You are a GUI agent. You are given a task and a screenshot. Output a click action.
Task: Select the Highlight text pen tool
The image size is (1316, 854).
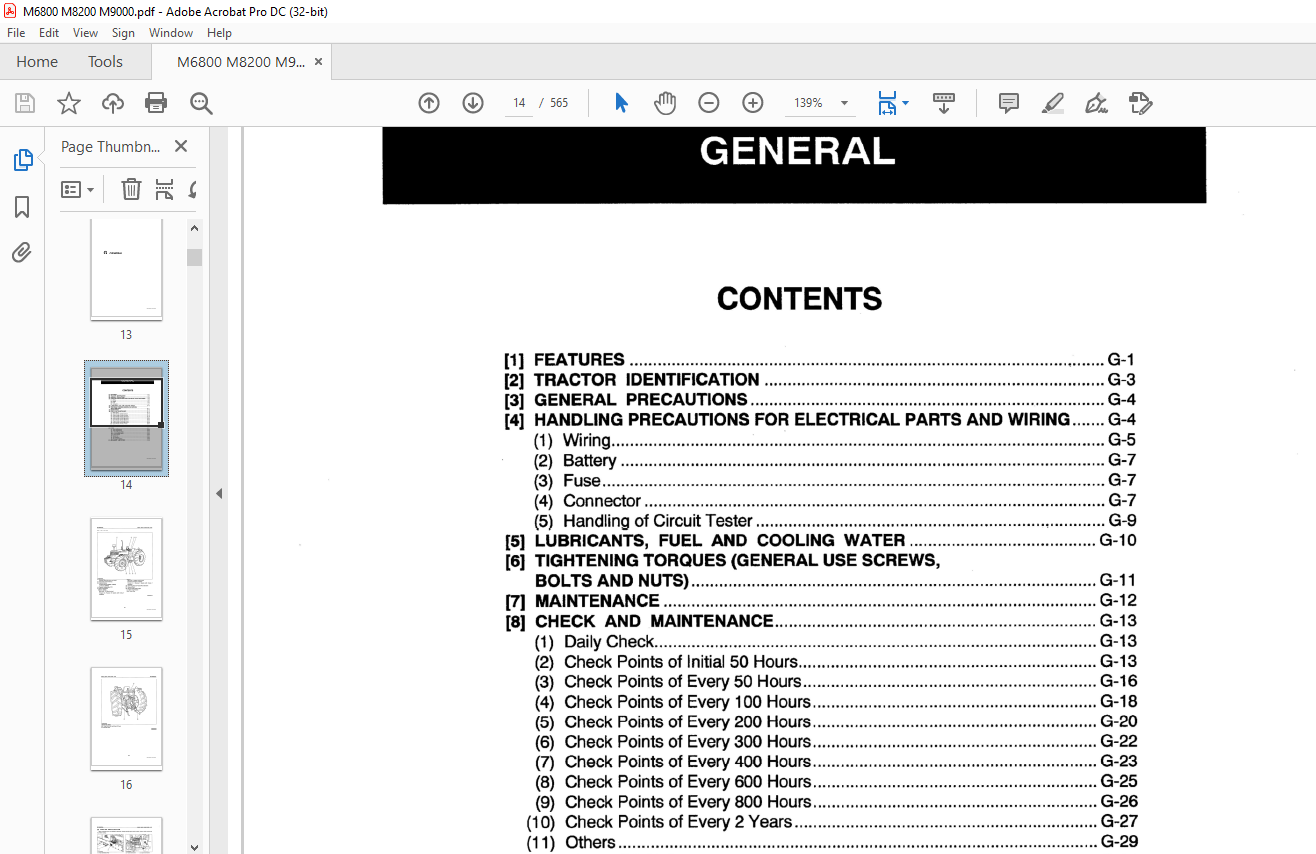pos(1052,103)
